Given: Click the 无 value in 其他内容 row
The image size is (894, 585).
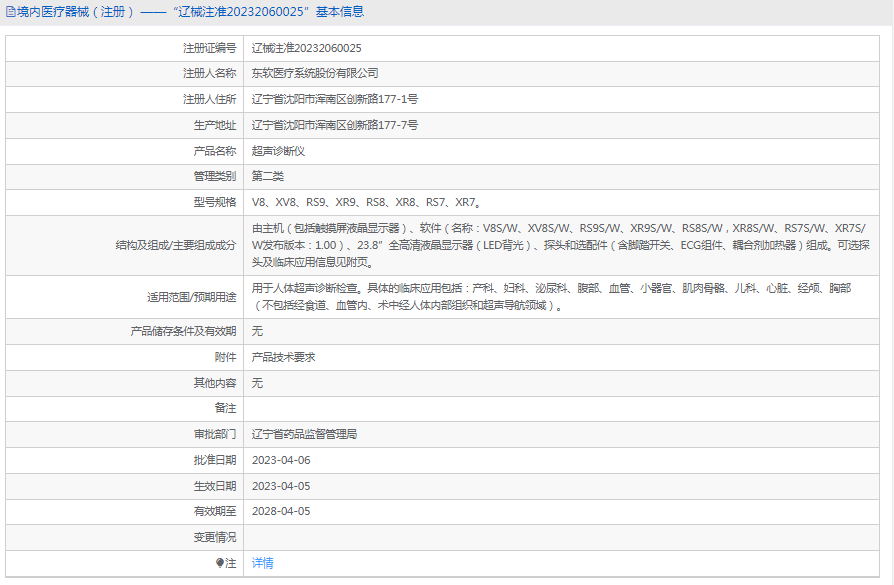Looking at the screenshot, I should [x=257, y=383].
